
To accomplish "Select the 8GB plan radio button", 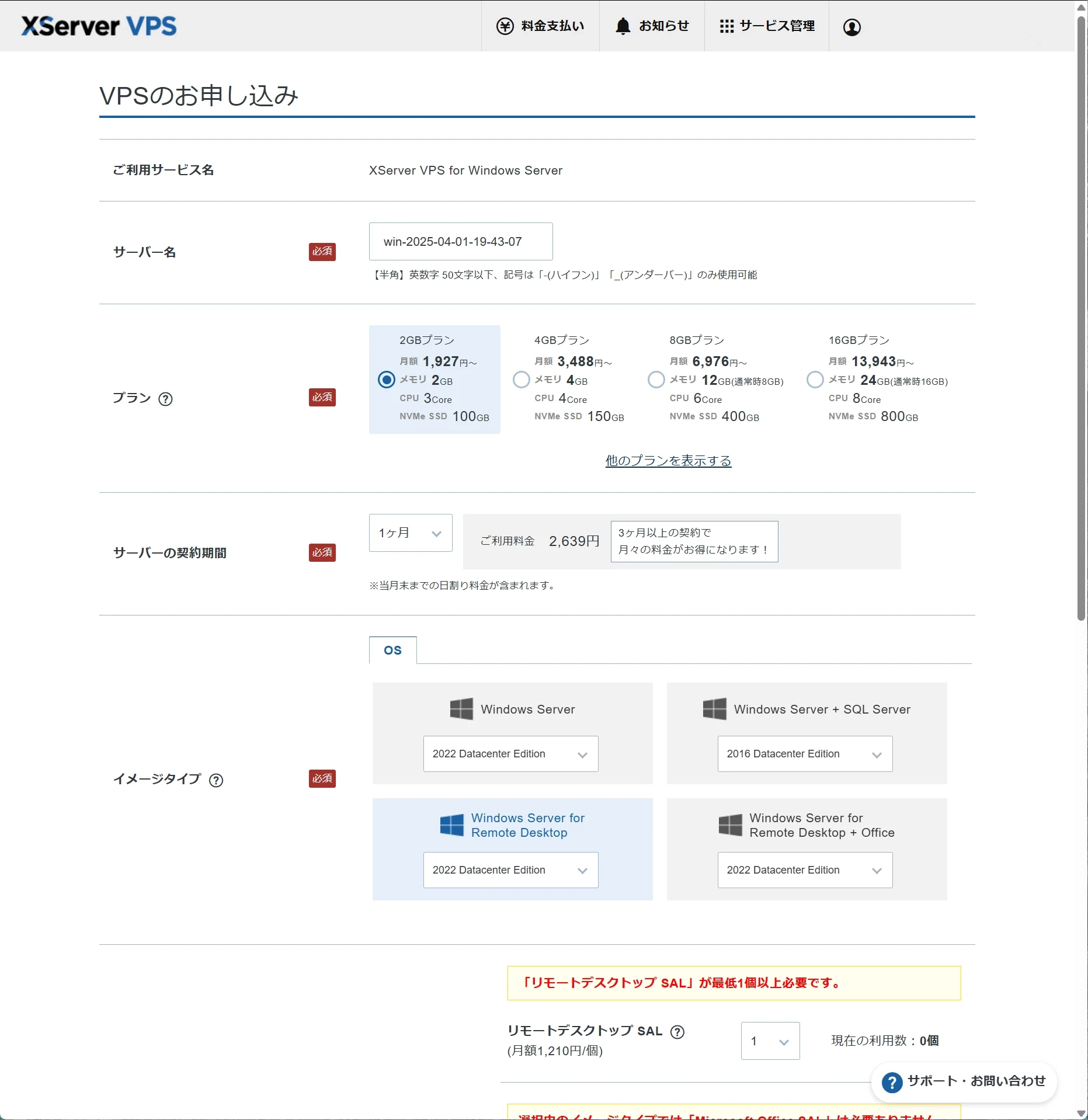I will point(656,380).
